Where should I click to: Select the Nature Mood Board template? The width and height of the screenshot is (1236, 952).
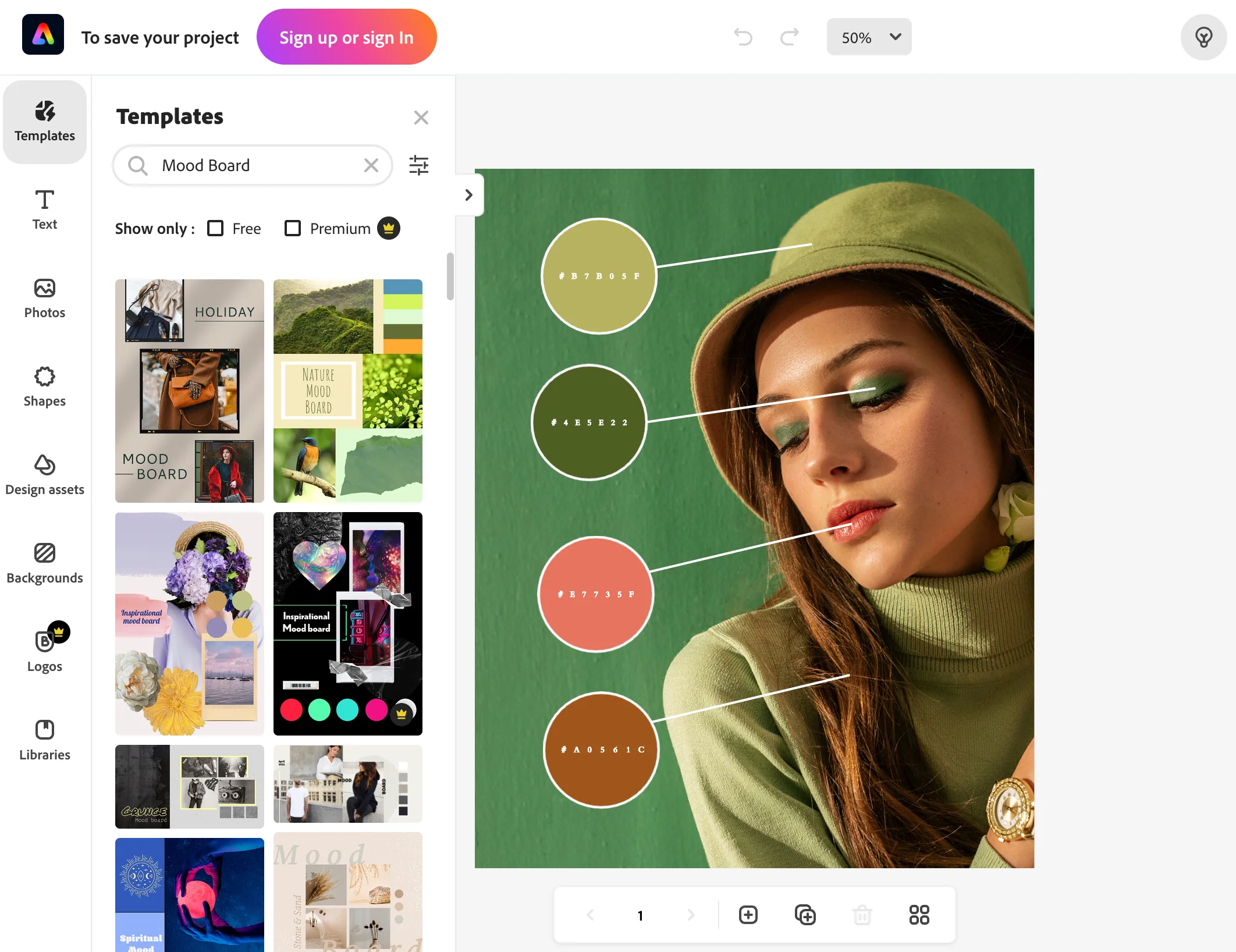click(347, 391)
